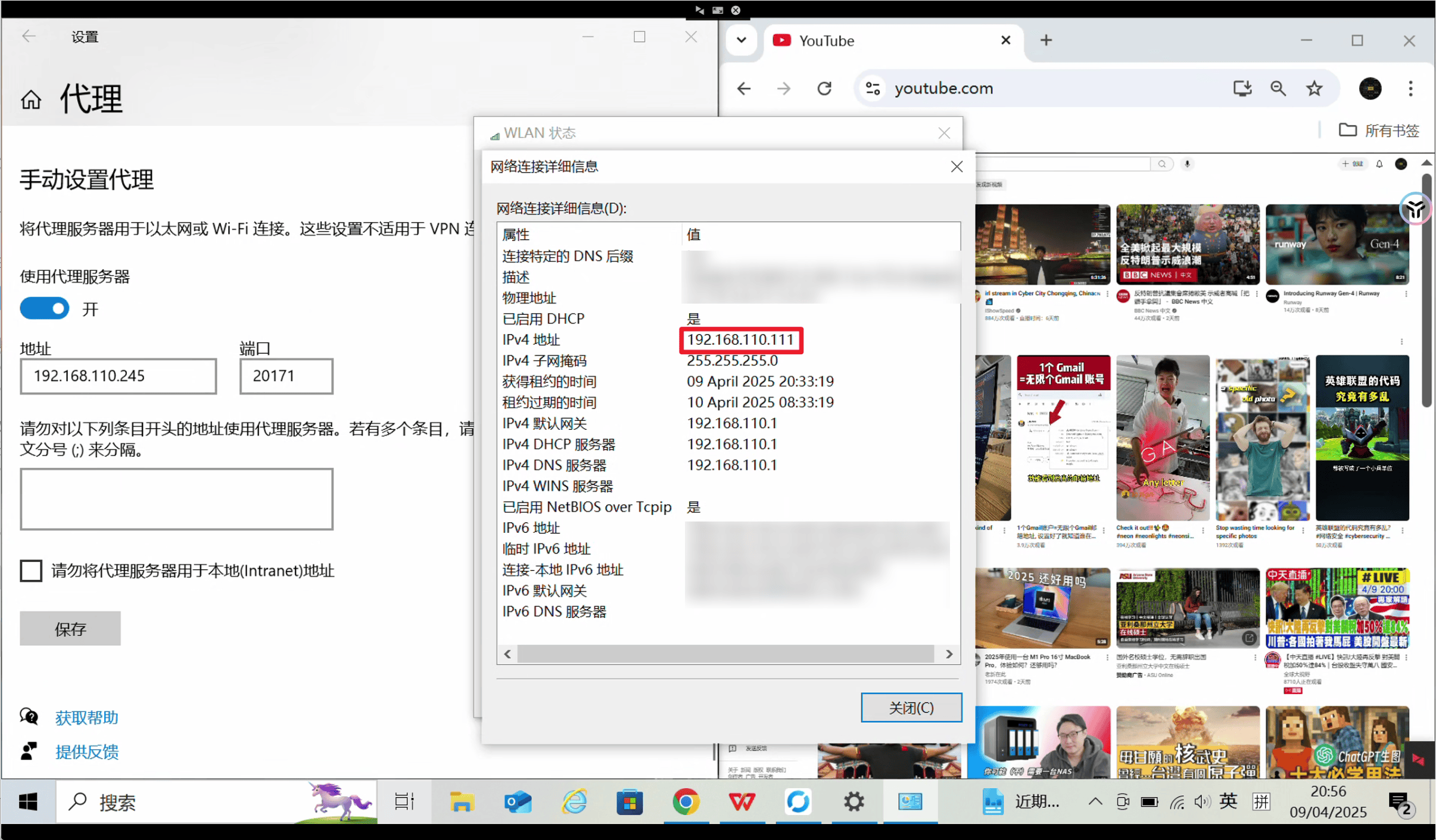Click the 端口 field showing 20171
This screenshot has width=1436, height=840.
click(286, 376)
